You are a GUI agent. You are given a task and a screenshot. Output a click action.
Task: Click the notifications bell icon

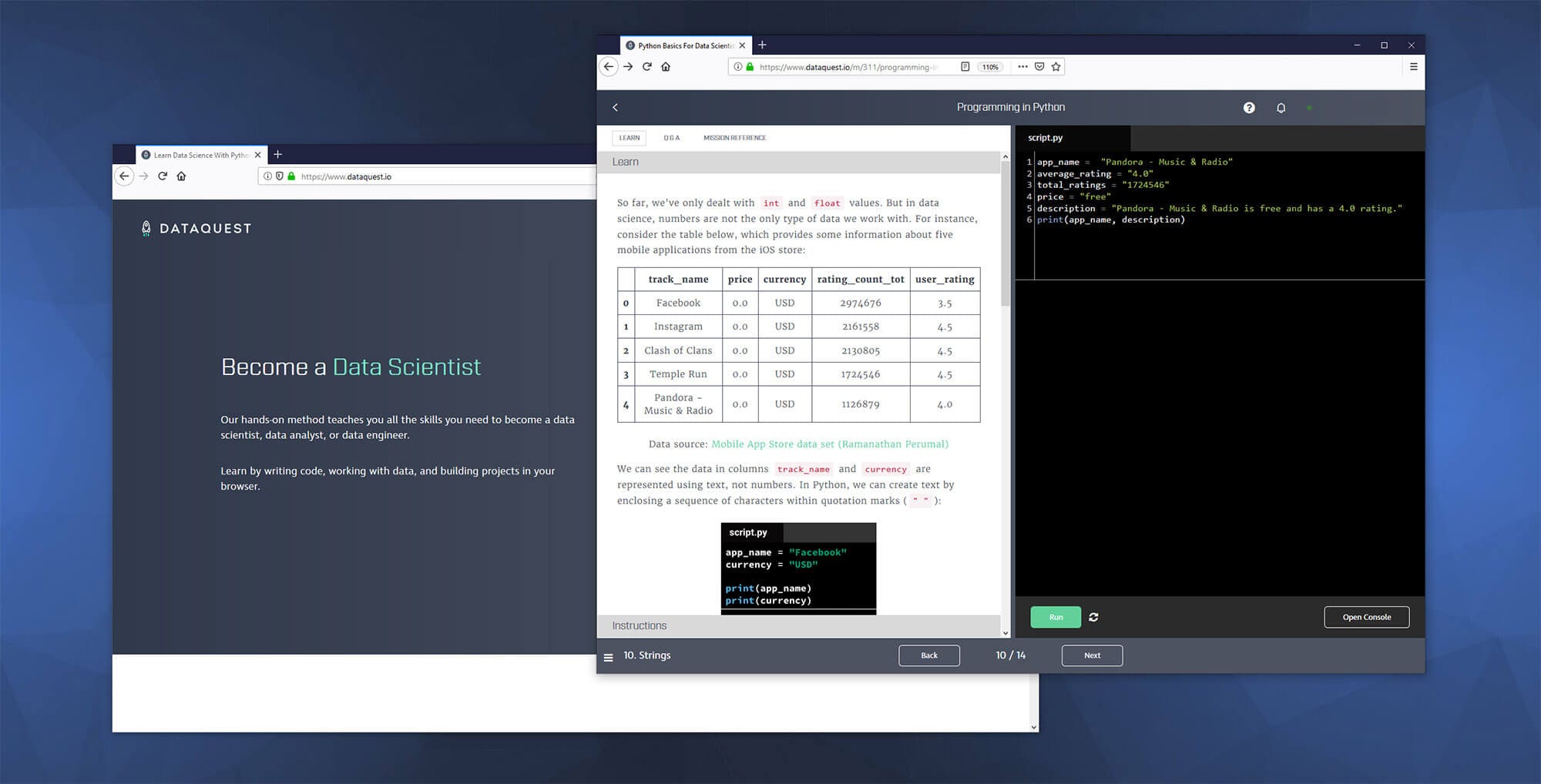click(1281, 108)
